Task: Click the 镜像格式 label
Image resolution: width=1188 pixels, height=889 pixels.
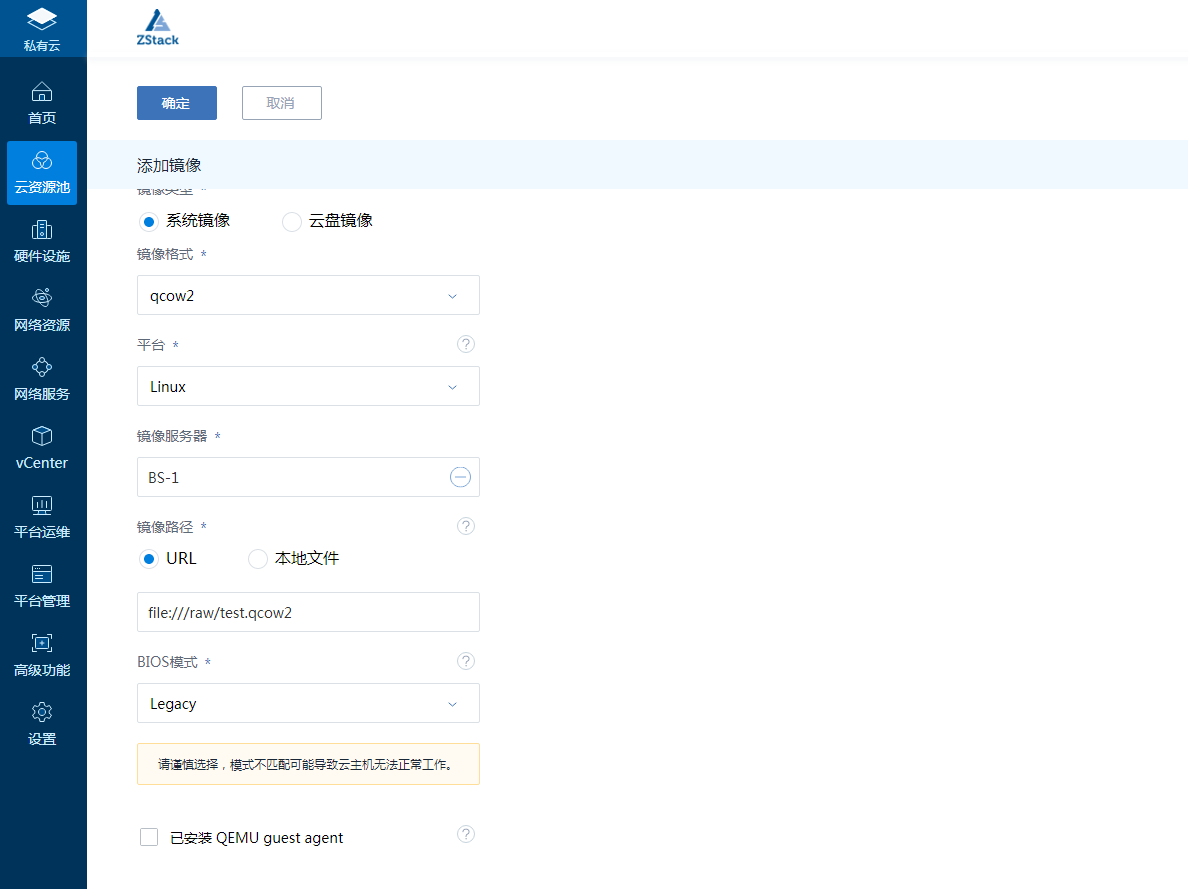Action: (x=165, y=254)
